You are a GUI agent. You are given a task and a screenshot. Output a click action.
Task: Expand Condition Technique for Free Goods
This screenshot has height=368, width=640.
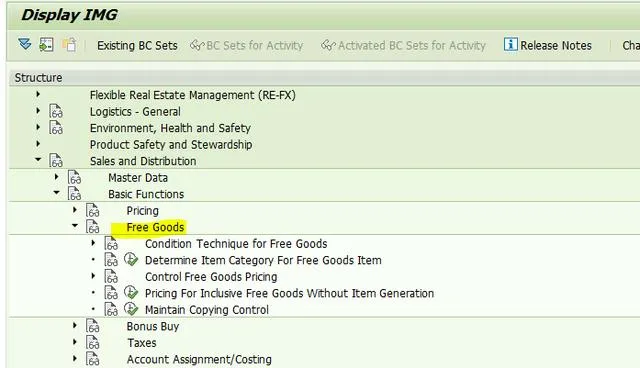tap(93, 243)
